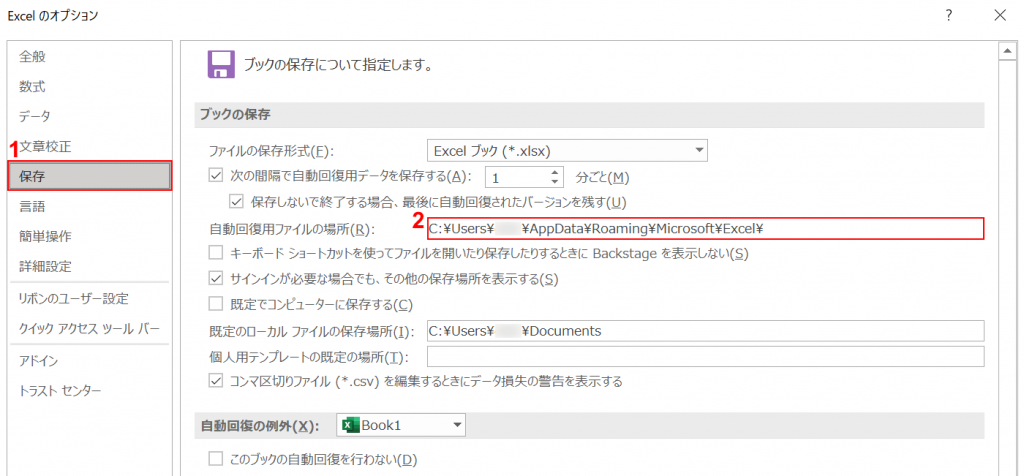
Task: Click the 個人用テンプレートの既定の場所 field
Action: coord(705,357)
